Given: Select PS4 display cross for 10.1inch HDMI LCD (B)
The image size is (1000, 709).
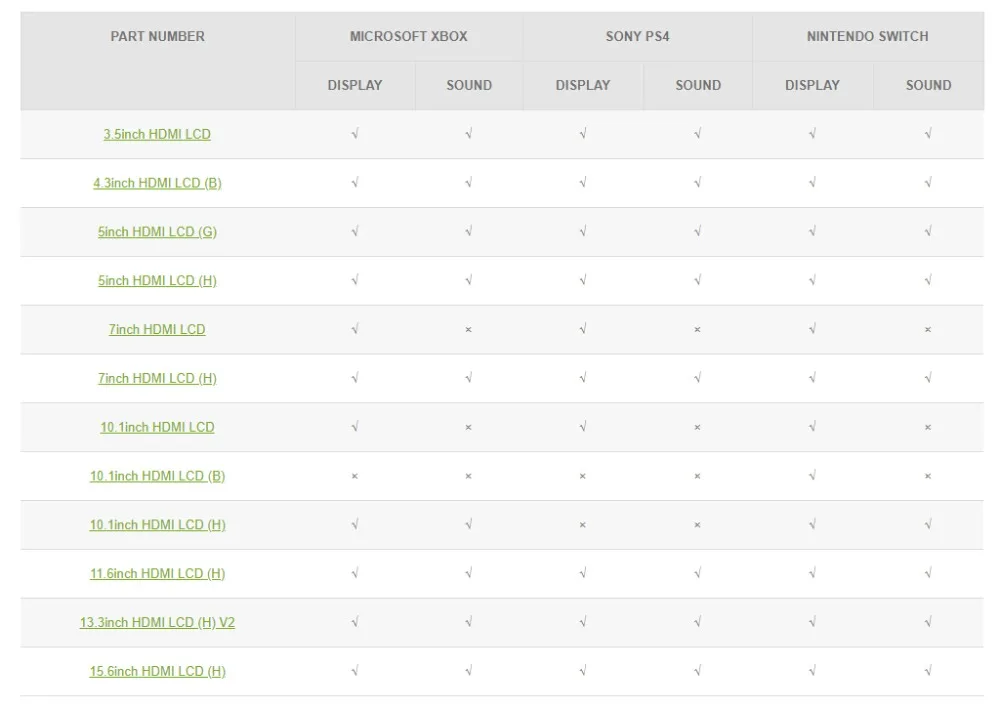Looking at the screenshot, I should 583,476.
